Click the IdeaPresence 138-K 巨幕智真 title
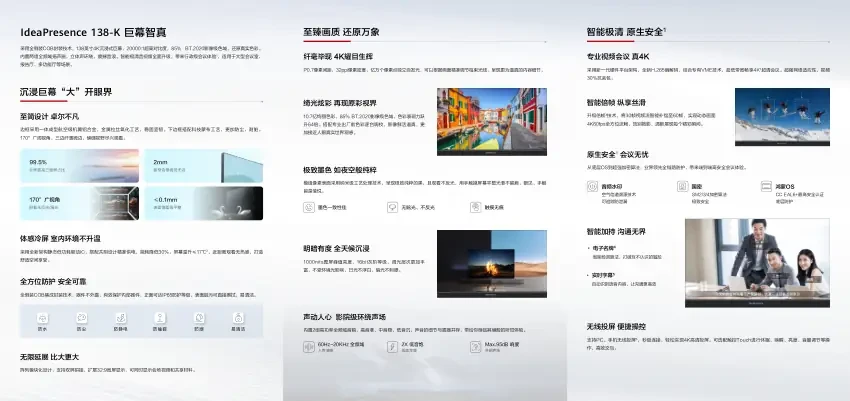This screenshot has height=401, width=850. coord(93,32)
